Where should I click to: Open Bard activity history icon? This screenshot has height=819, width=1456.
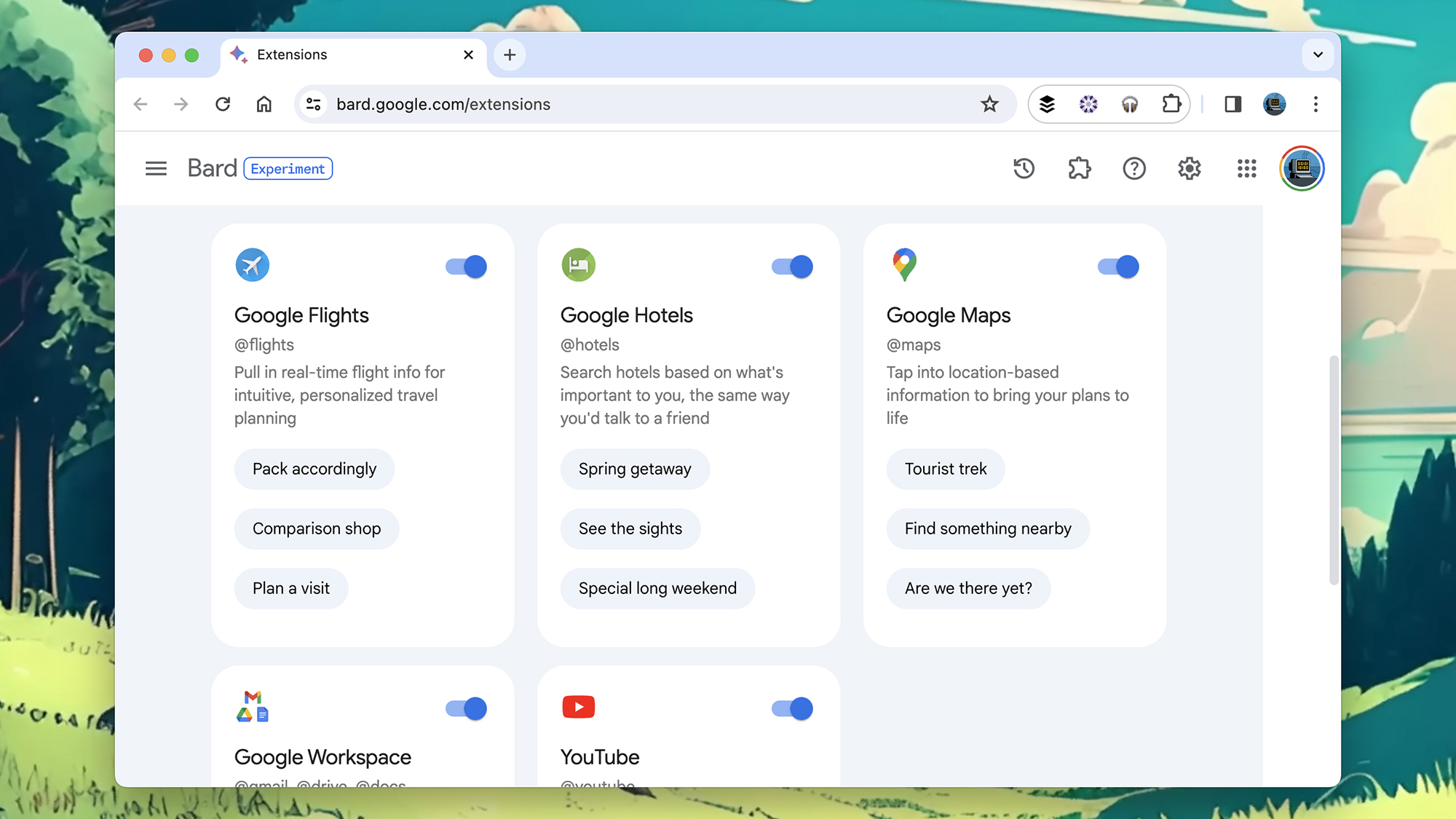(1024, 169)
